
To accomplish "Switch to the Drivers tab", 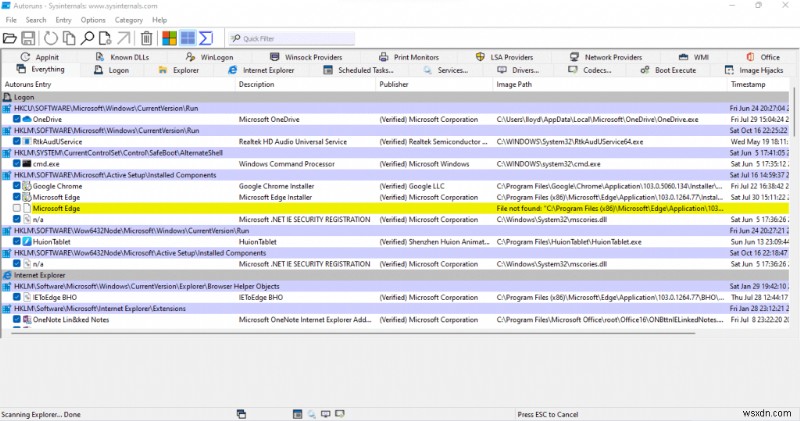I will point(518,70).
